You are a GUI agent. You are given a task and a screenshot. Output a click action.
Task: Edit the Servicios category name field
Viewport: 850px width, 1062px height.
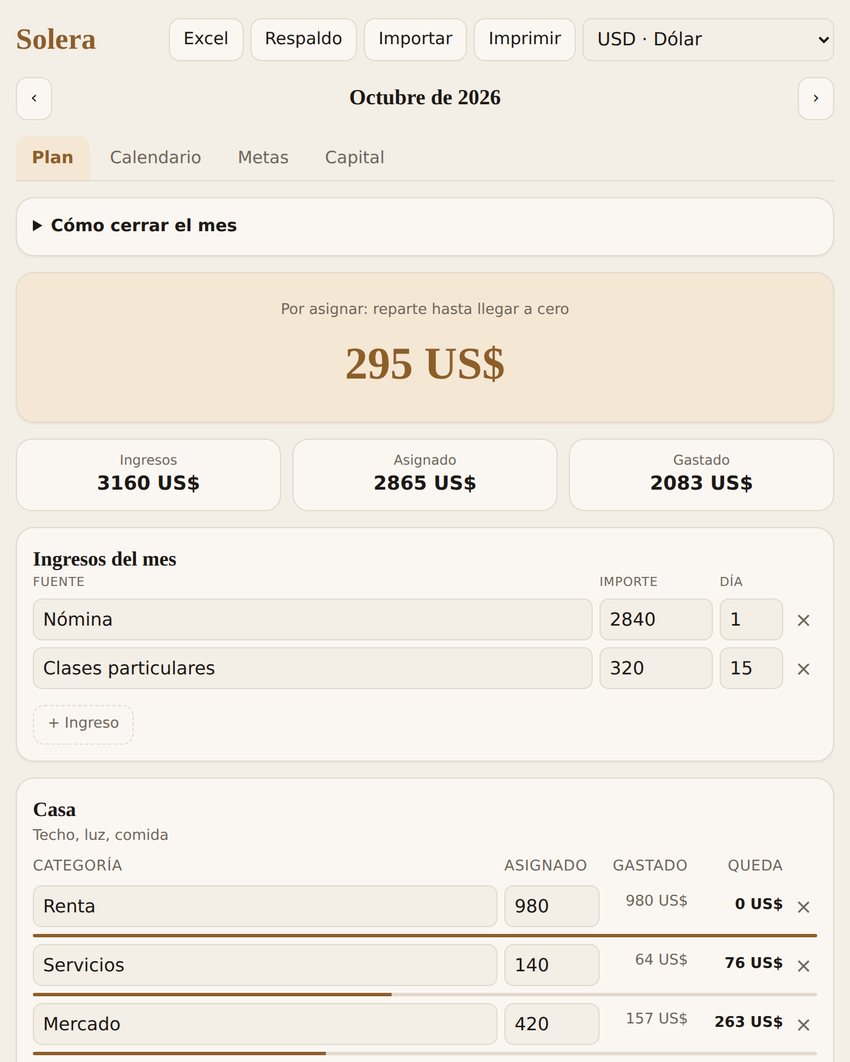pyautogui.click(x=265, y=965)
